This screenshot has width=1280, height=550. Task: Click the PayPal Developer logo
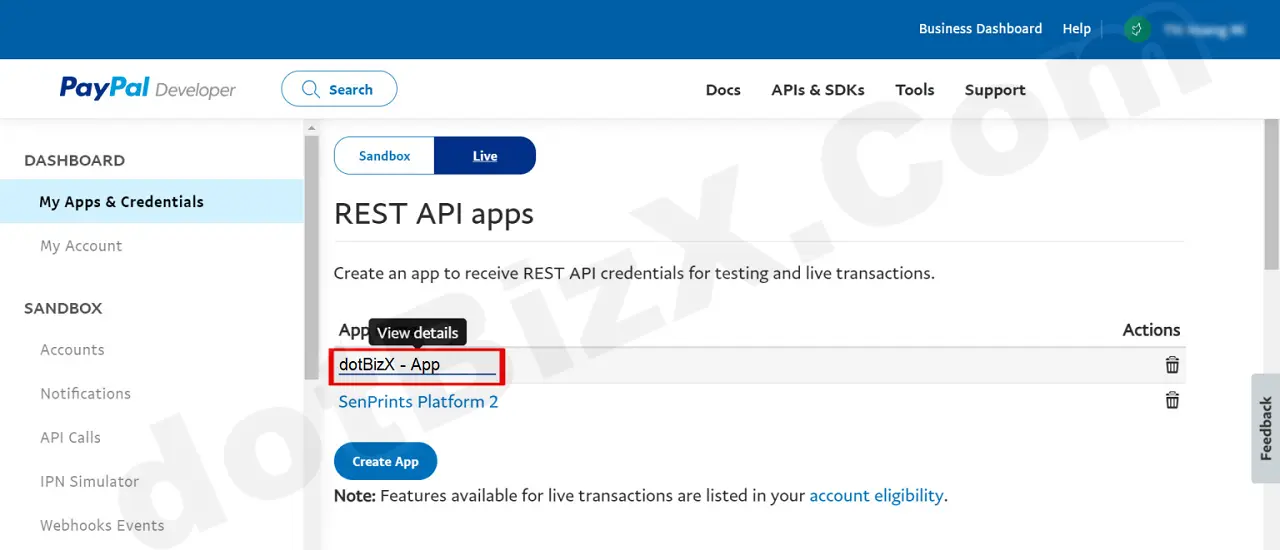coord(148,89)
